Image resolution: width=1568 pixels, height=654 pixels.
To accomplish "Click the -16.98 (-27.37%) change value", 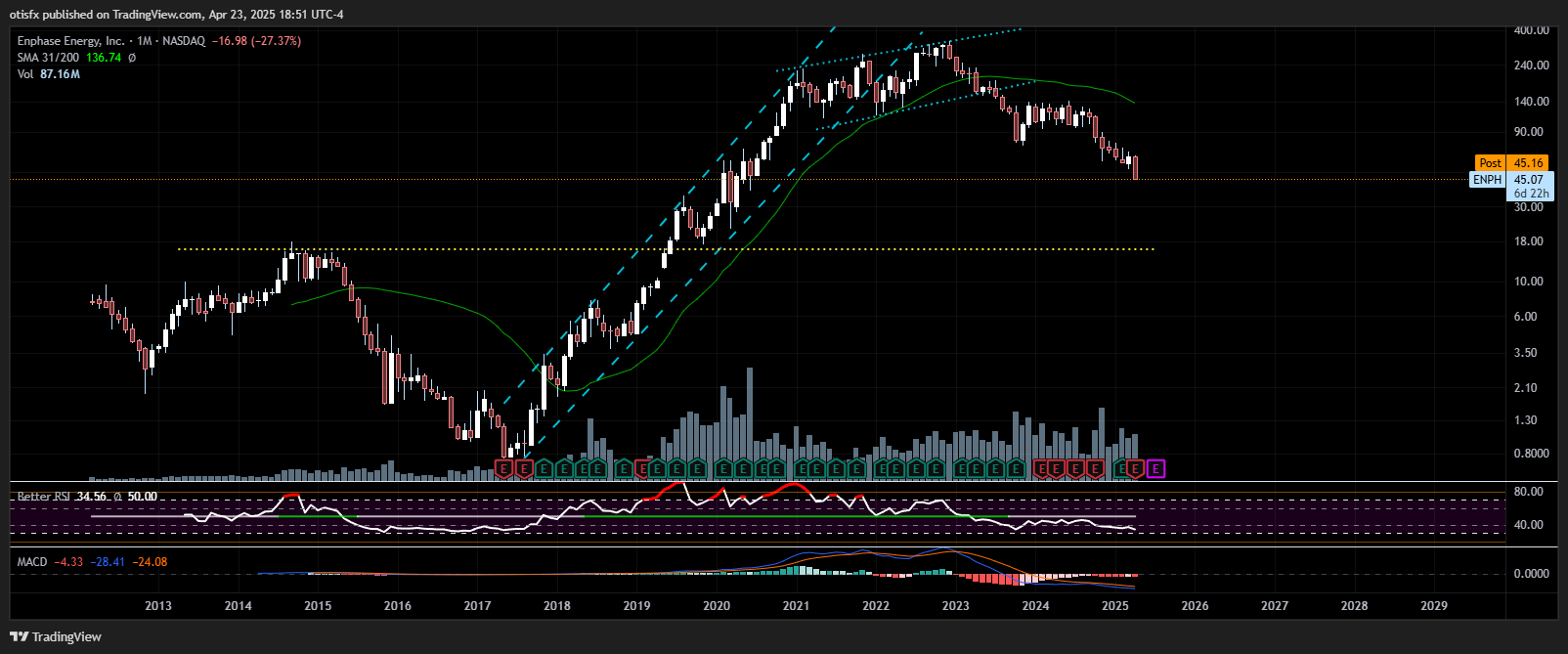I will coord(256,41).
